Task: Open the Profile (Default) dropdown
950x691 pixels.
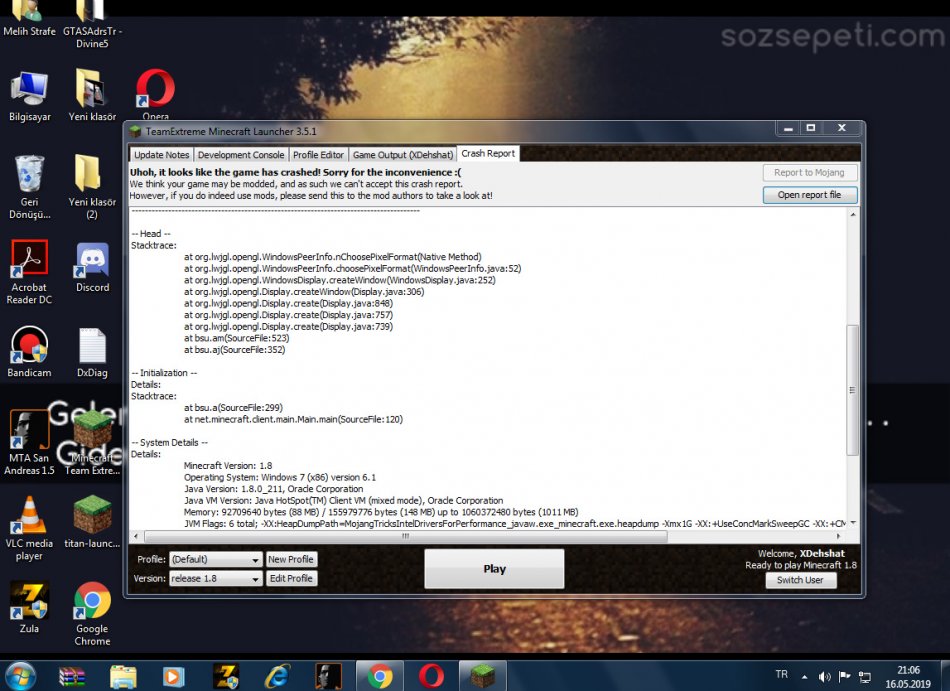Action: tap(215, 559)
